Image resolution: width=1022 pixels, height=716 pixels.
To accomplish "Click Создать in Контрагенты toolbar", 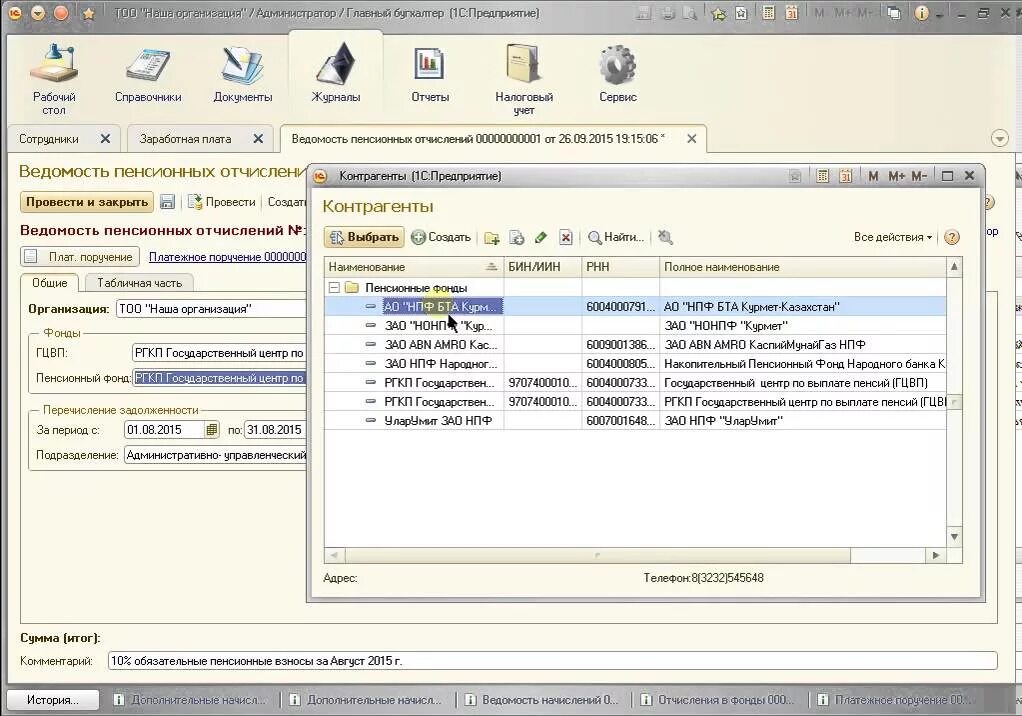I will tap(441, 237).
